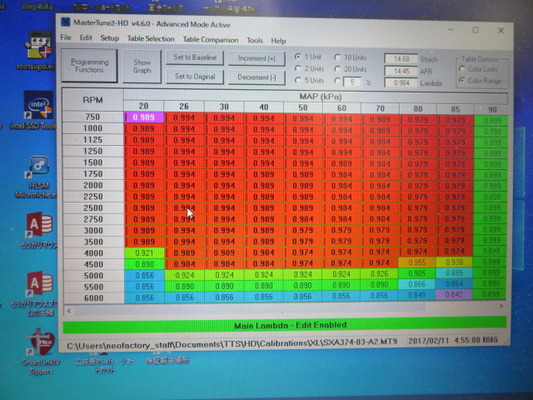Open the SmartUnity Zipper desktop icon

point(40,352)
